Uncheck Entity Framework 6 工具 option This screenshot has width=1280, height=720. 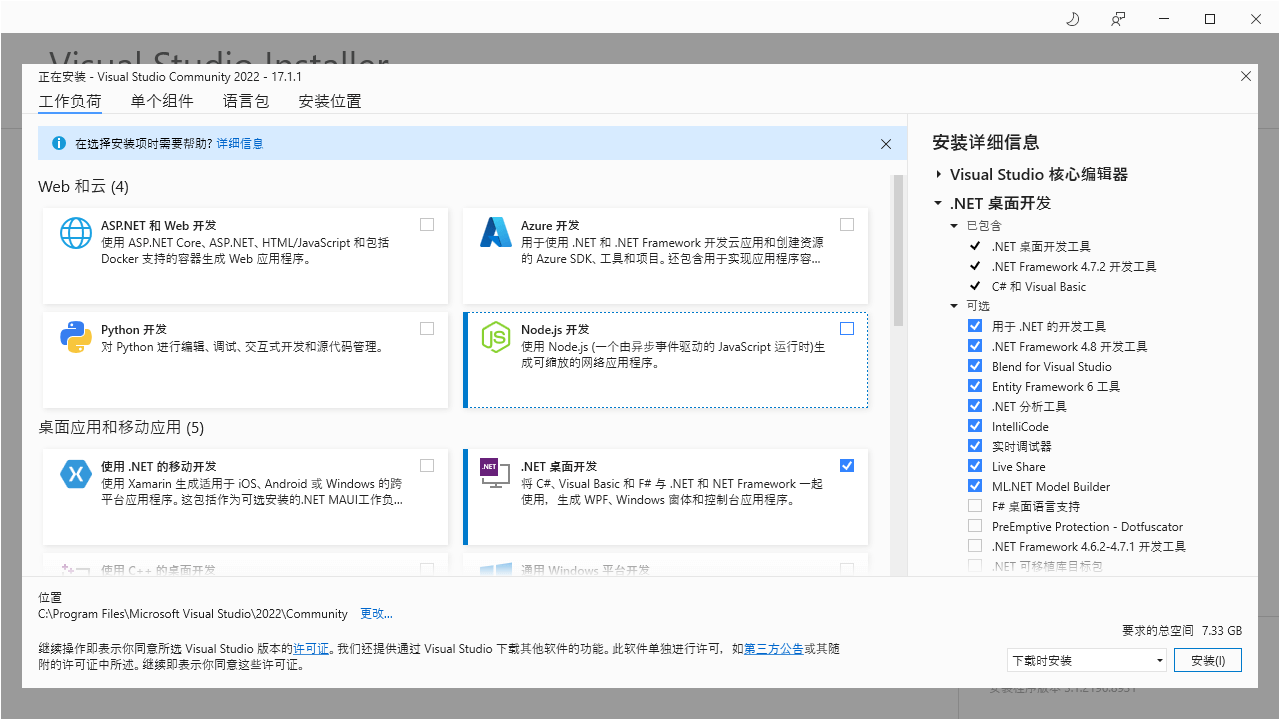pos(975,386)
